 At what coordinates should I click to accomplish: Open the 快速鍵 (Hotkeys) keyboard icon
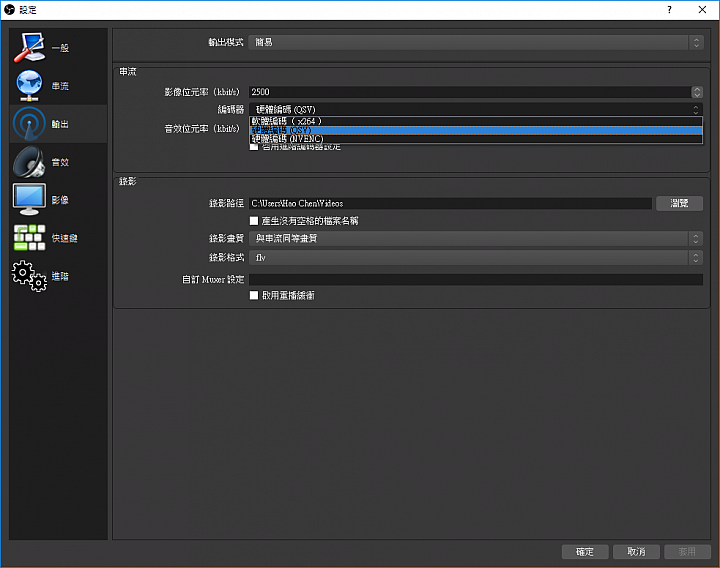[x=29, y=238]
